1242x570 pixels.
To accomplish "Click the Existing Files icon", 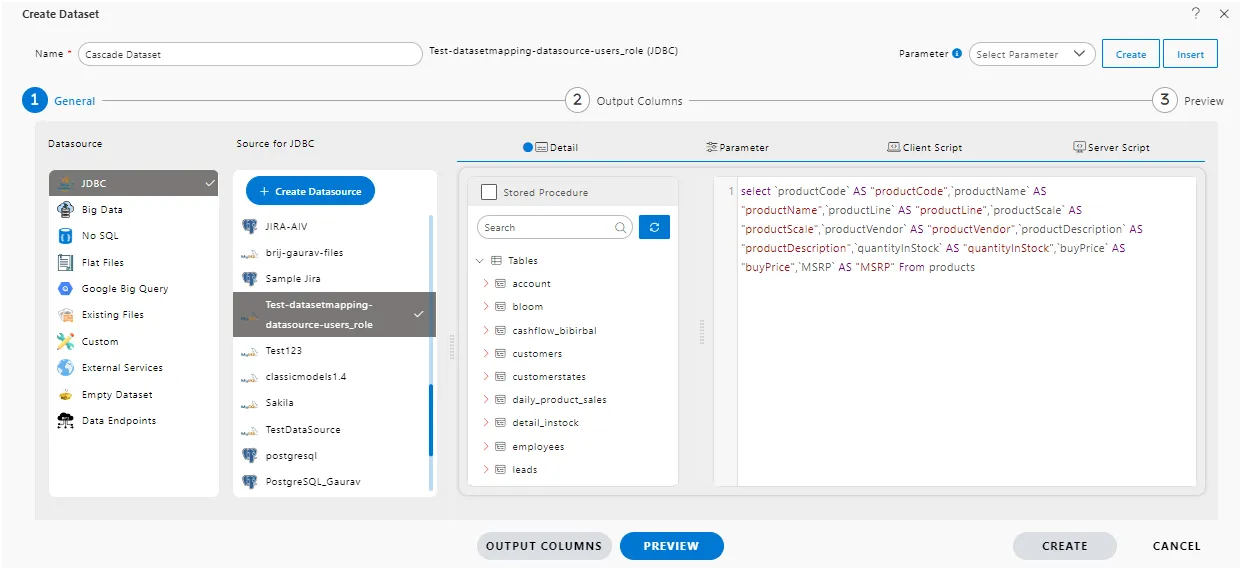I will 65,314.
